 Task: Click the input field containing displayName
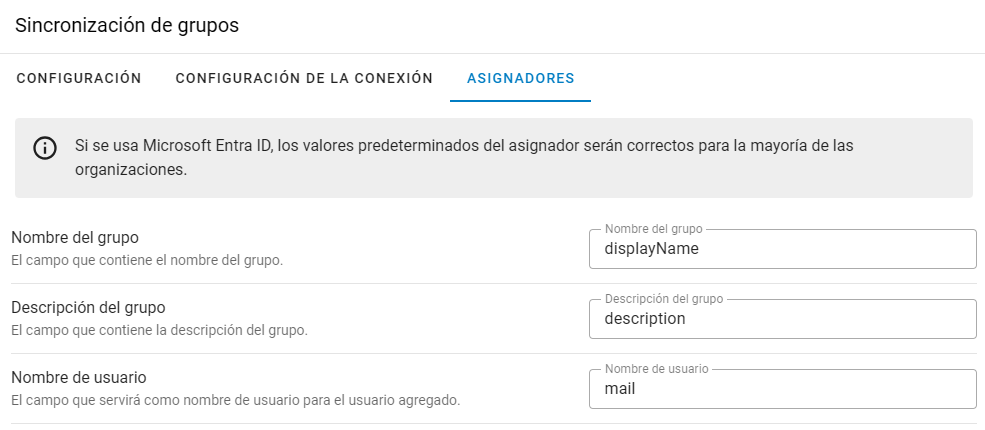click(x=782, y=250)
